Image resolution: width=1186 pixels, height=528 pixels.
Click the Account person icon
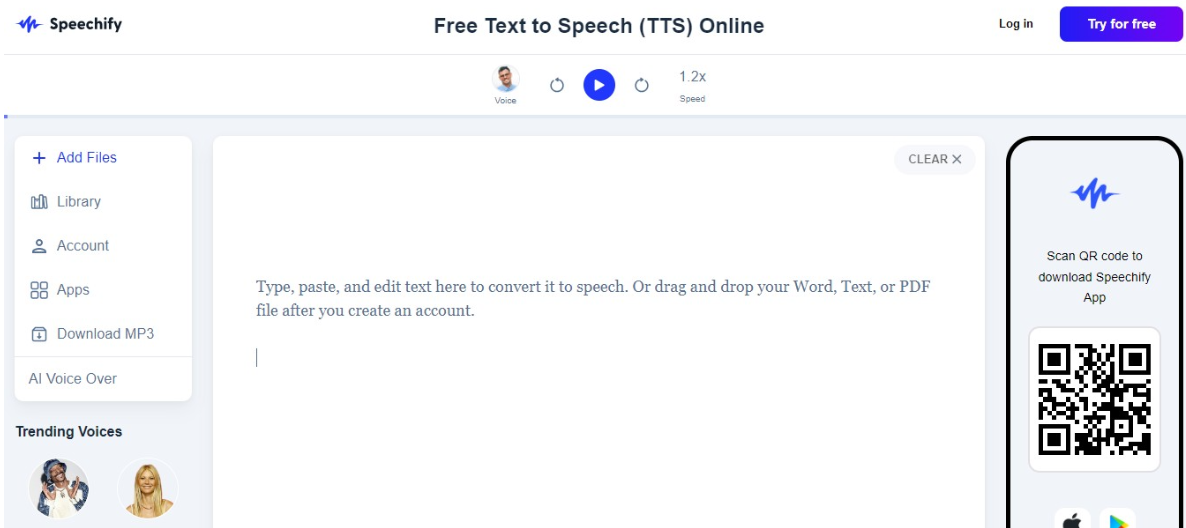click(x=39, y=246)
